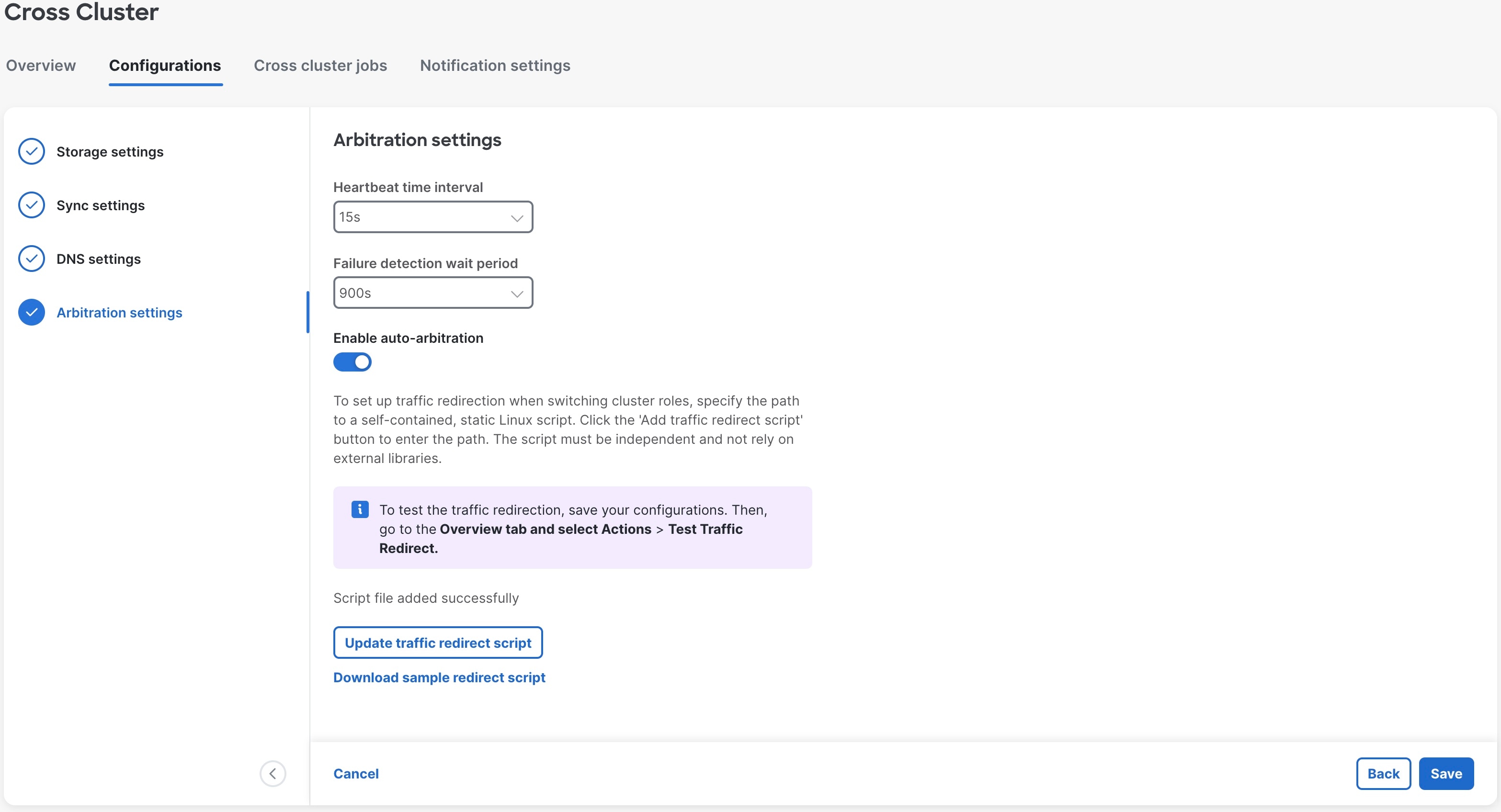Open the Cross cluster jobs tab
Image resolution: width=1501 pixels, height=812 pixels.
pyautogui.click(x=320, y=65)
